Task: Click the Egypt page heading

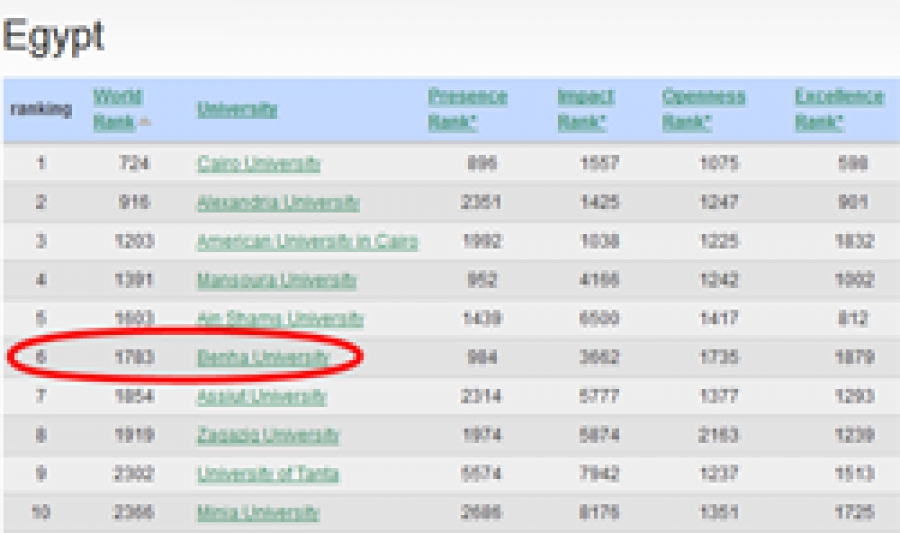Action: (x=53, y=37)
